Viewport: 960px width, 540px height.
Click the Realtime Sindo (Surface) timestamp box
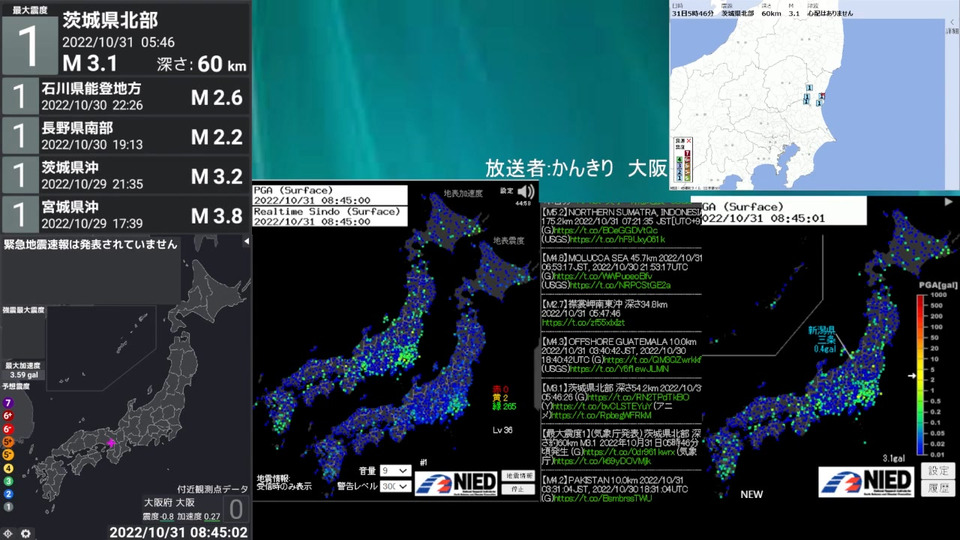pos(329,216)
